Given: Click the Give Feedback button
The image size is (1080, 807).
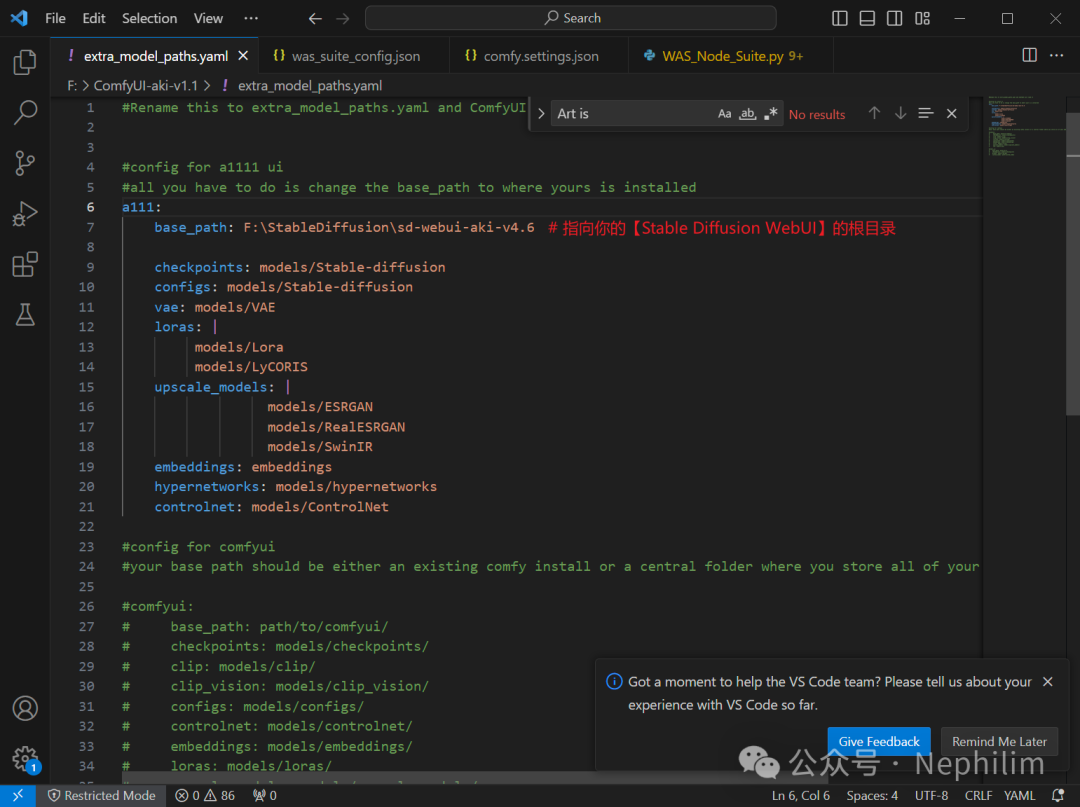Looking at the screenshot, I should pos(878,741).
